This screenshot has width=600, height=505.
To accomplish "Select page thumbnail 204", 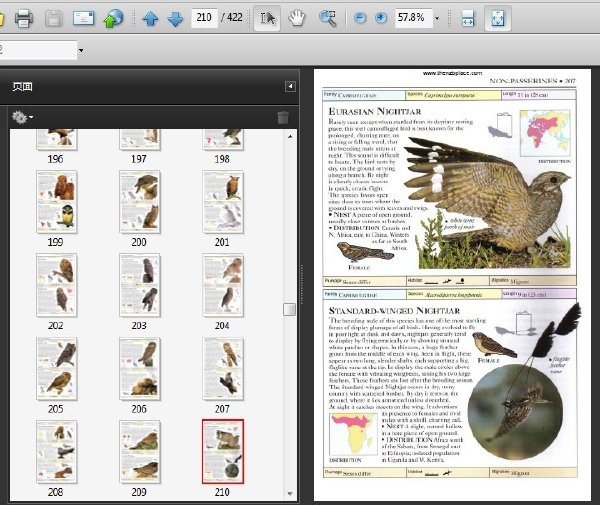I will click(x=223, y=285).
